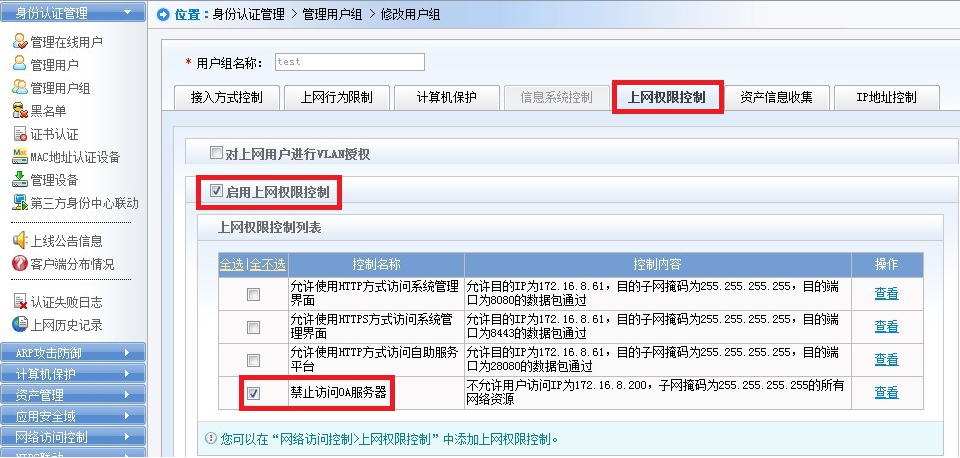The height and width of the screenshot is (458, 960).
Task: Toggle the 启用上网权限控制 checkbox
Action: coord(216,192)
